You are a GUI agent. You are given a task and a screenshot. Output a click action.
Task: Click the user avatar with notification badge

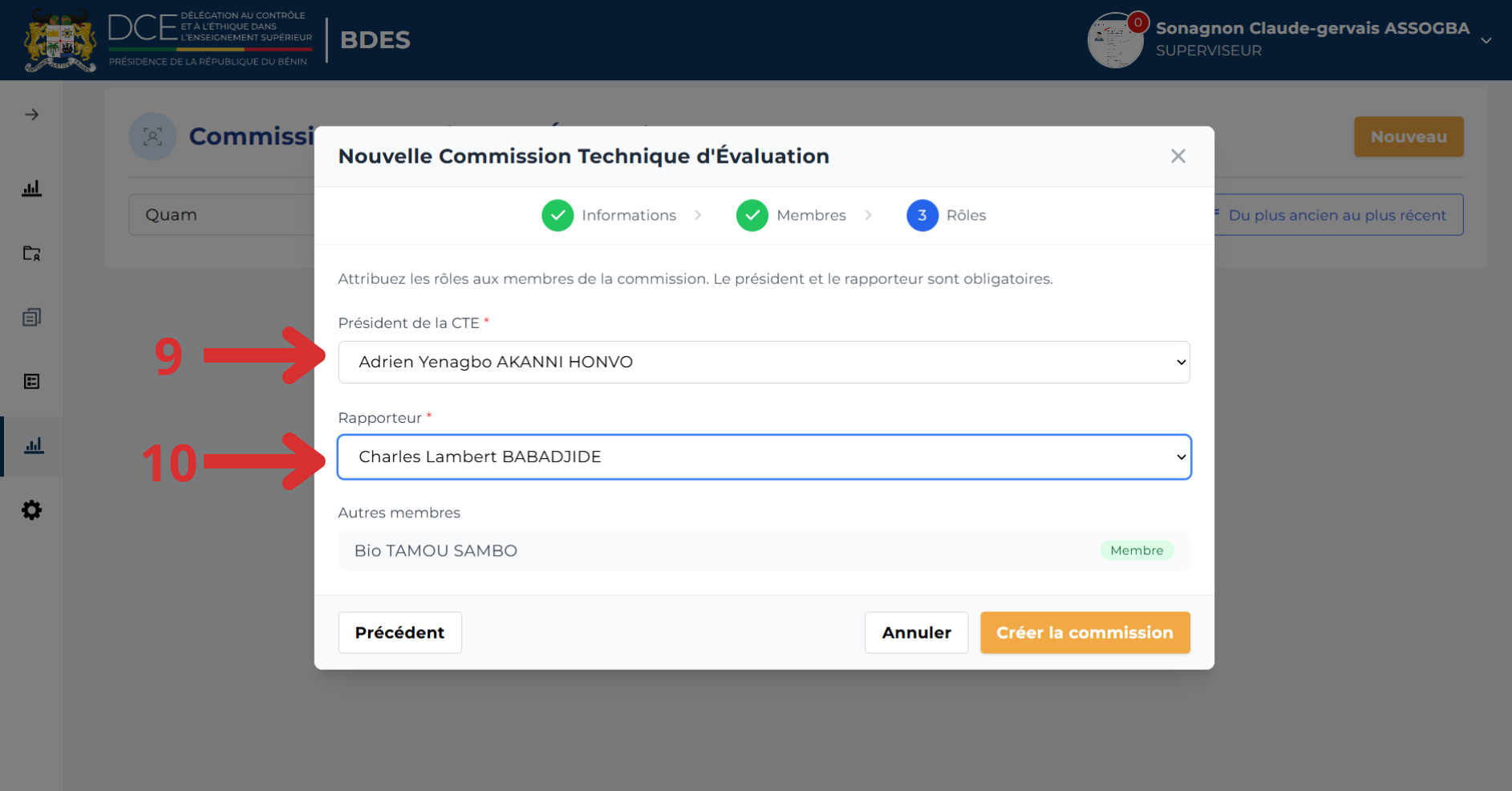coord(1116,40)
